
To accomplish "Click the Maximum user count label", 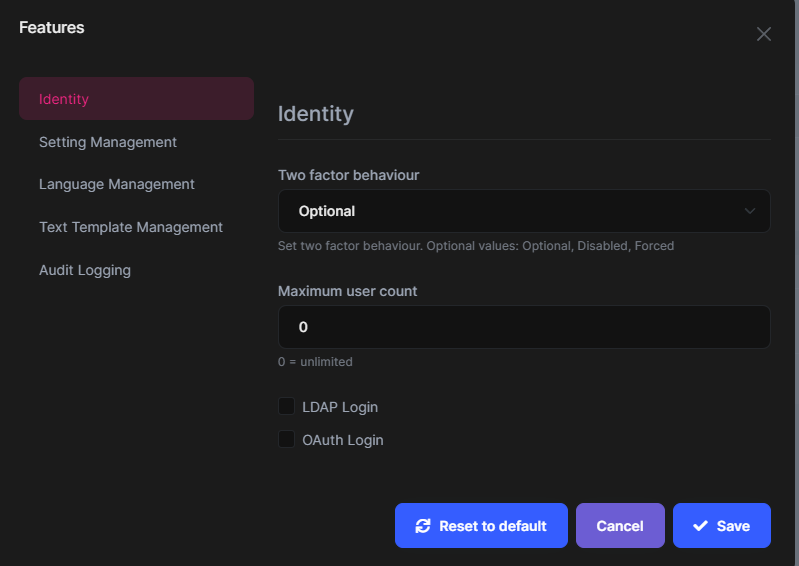I will click(x=348, y=291).
